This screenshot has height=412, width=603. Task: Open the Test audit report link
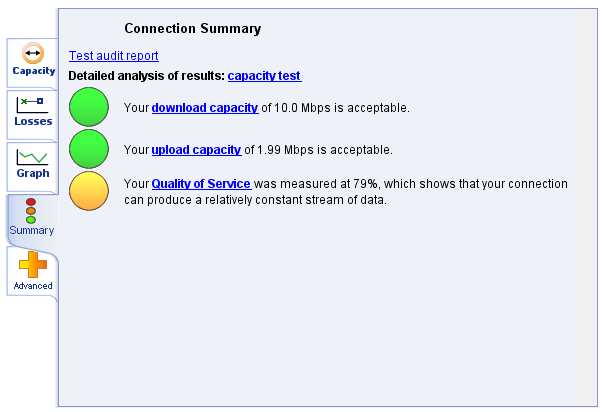click(113, 56)
